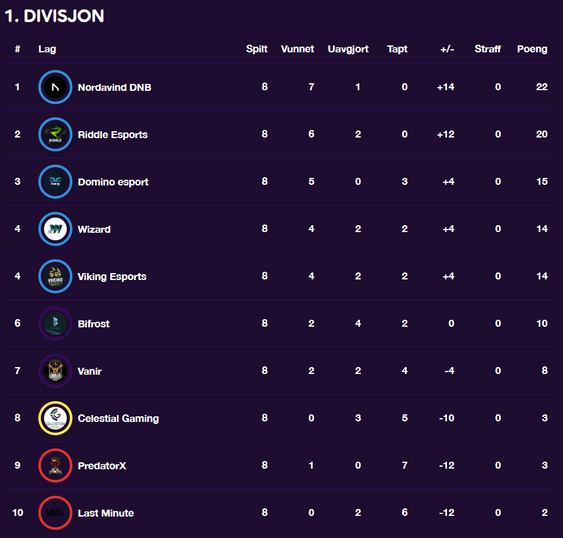
Task: Open the PredatorX team logo
Action: click(55, 465)
